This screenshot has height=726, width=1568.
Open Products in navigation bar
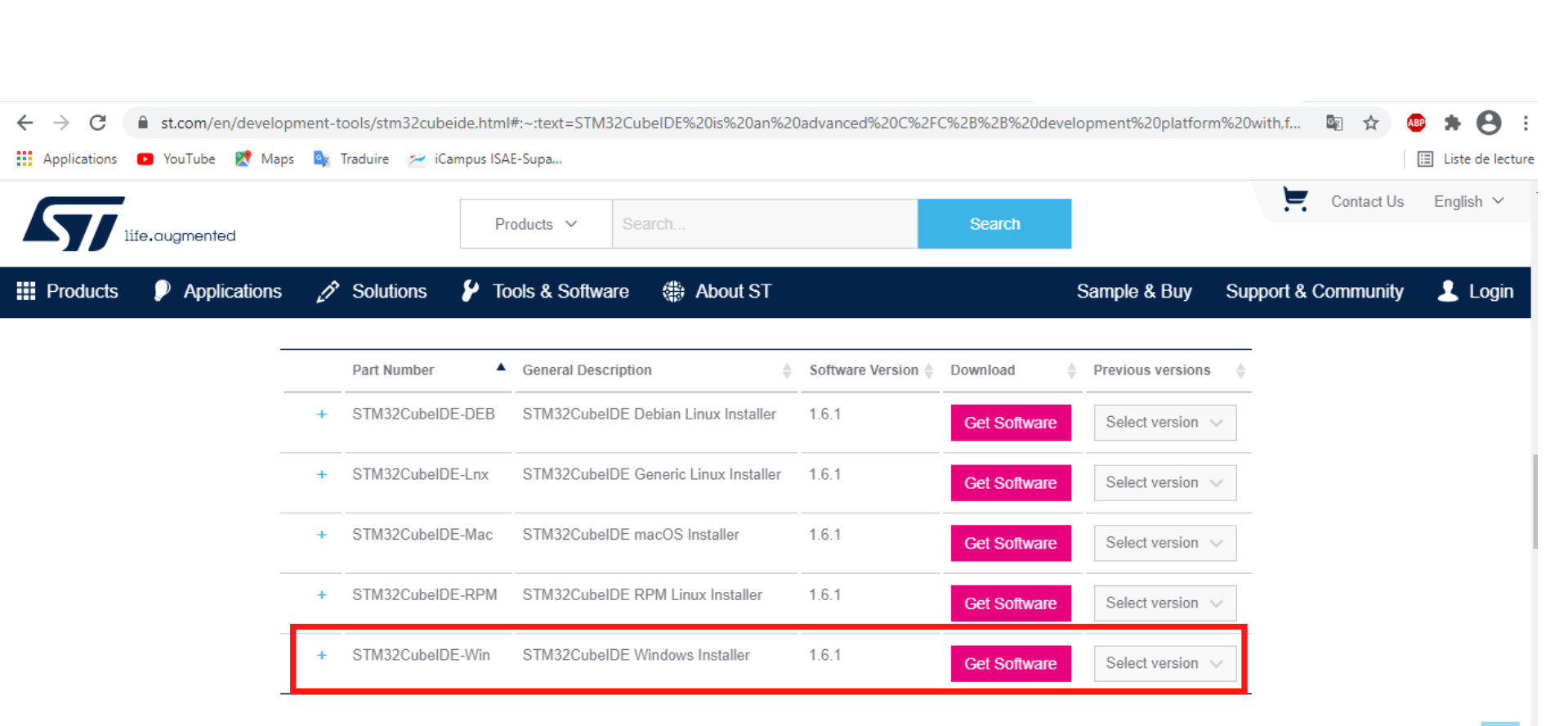point(68,291)
